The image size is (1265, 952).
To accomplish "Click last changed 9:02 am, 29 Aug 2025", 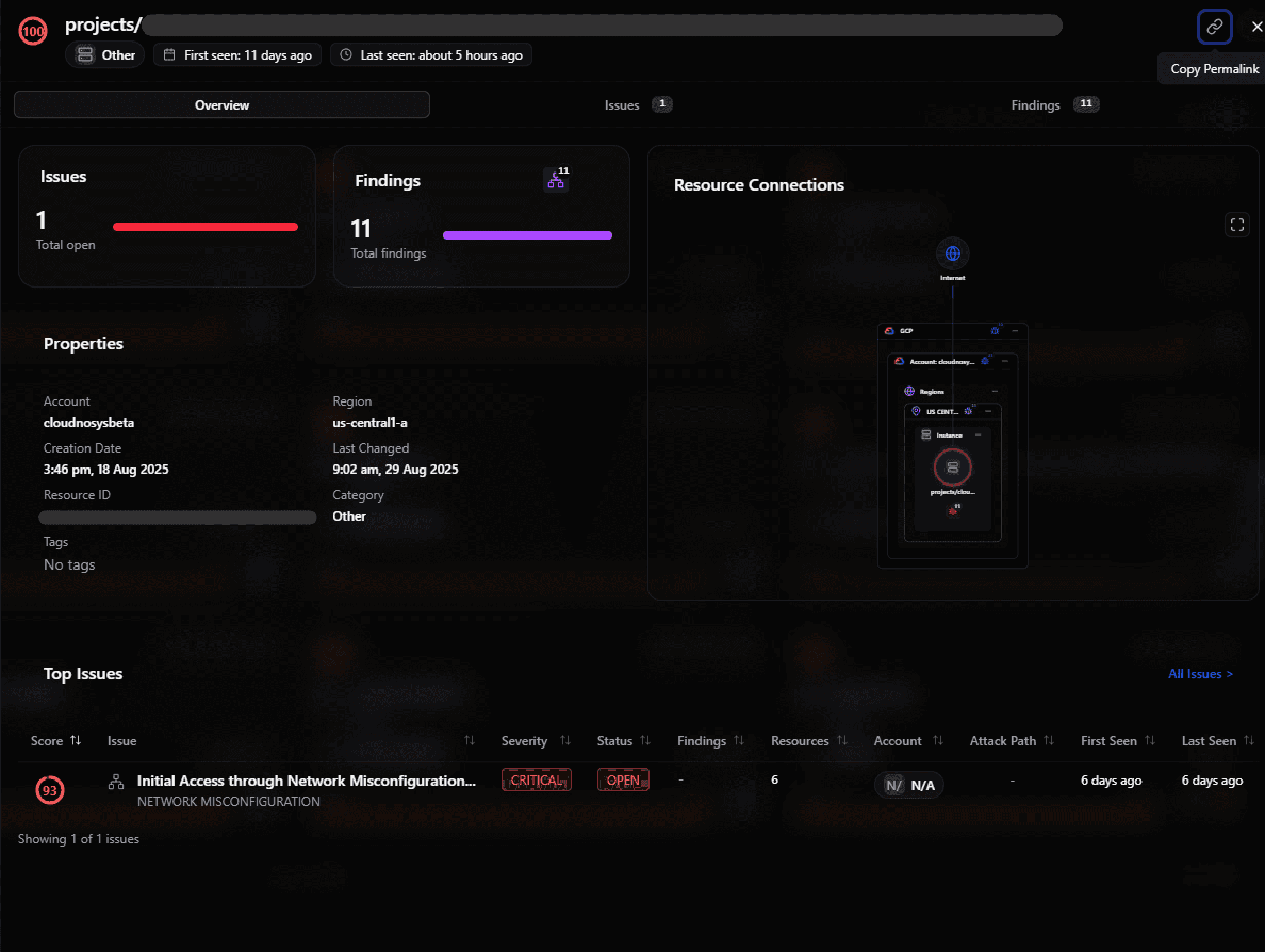I will [x=395, y=470].
